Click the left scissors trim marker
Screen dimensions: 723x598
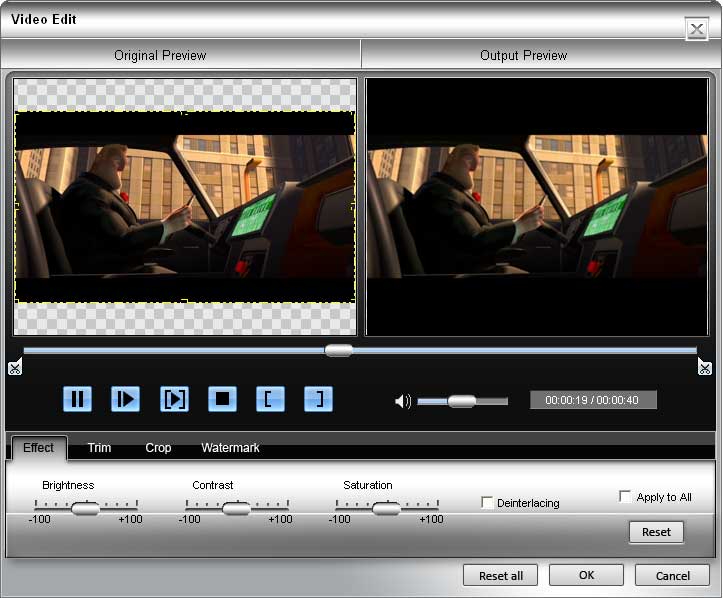tap(15, 367)
